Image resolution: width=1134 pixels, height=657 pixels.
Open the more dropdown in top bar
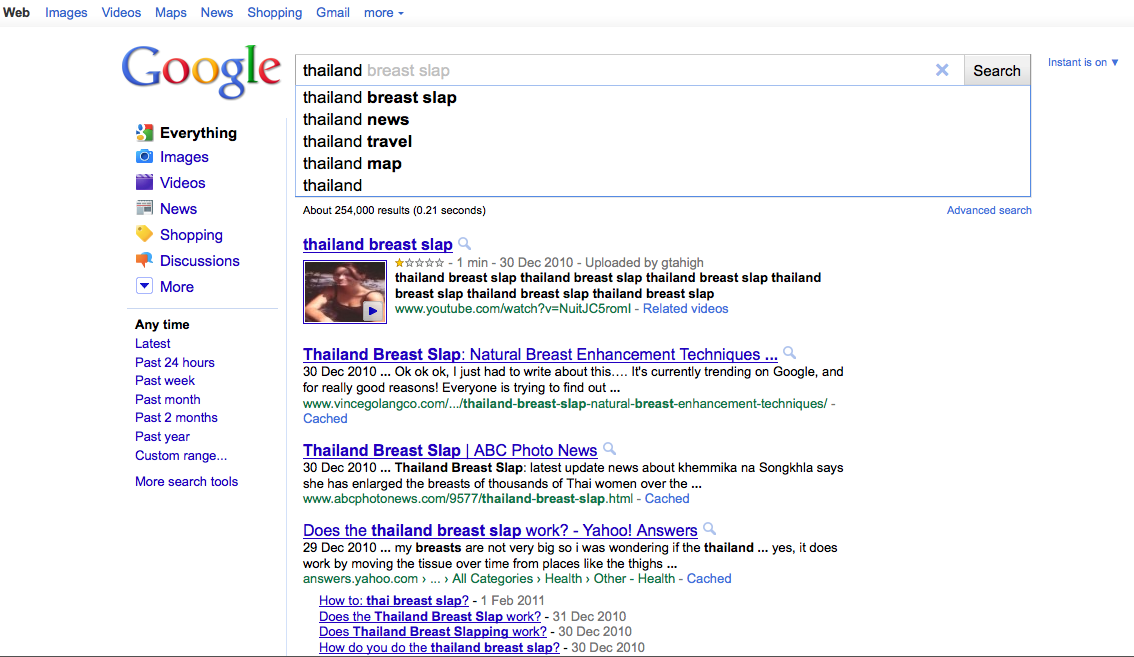tap(383, 13)
